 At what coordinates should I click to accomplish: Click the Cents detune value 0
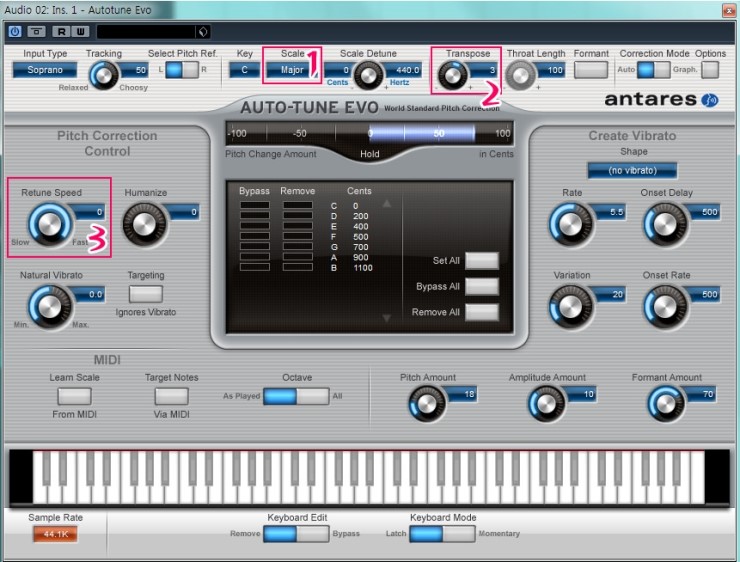338,70
